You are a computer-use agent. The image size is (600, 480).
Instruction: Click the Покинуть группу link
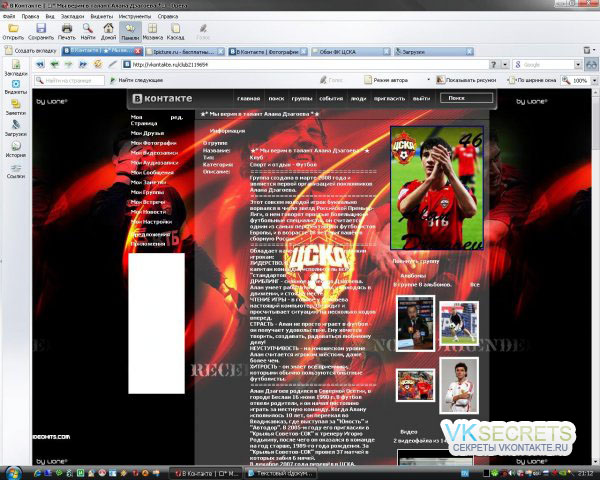tap(416, 261)
